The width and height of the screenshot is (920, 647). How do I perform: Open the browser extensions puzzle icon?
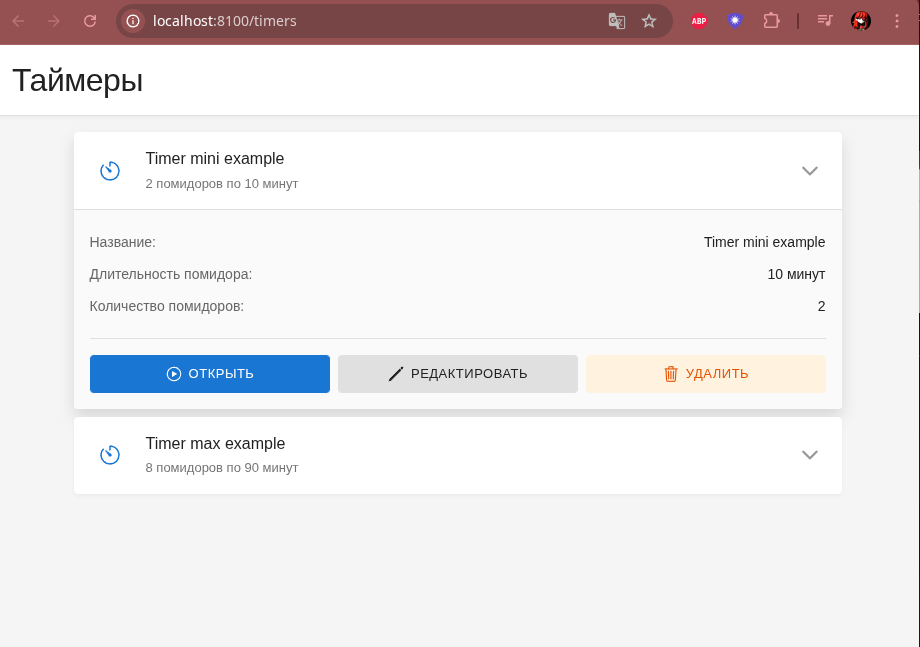pyautogui.click(x=771, y=21)
